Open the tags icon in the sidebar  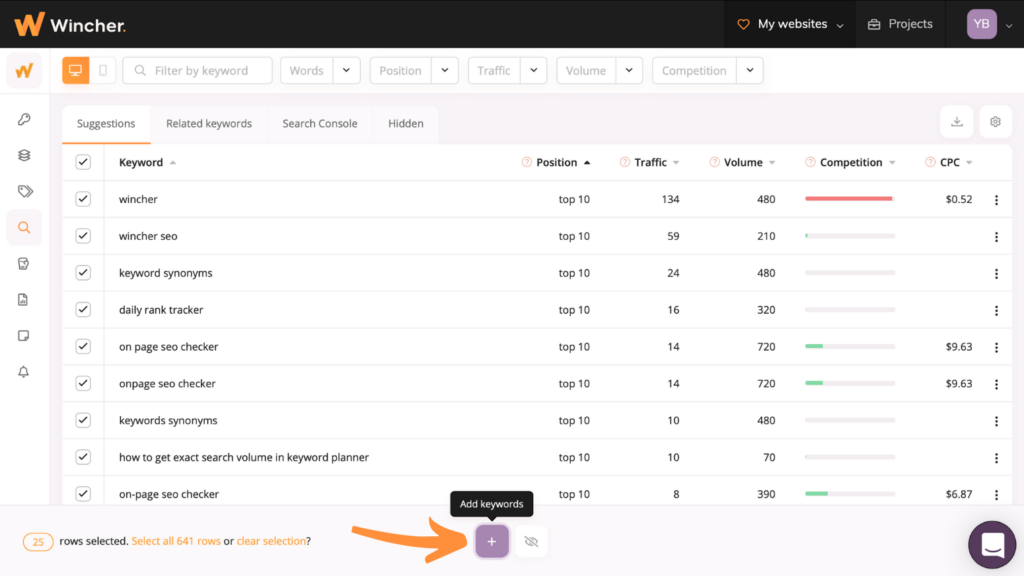pyautogui.click(x=24, y=191)
